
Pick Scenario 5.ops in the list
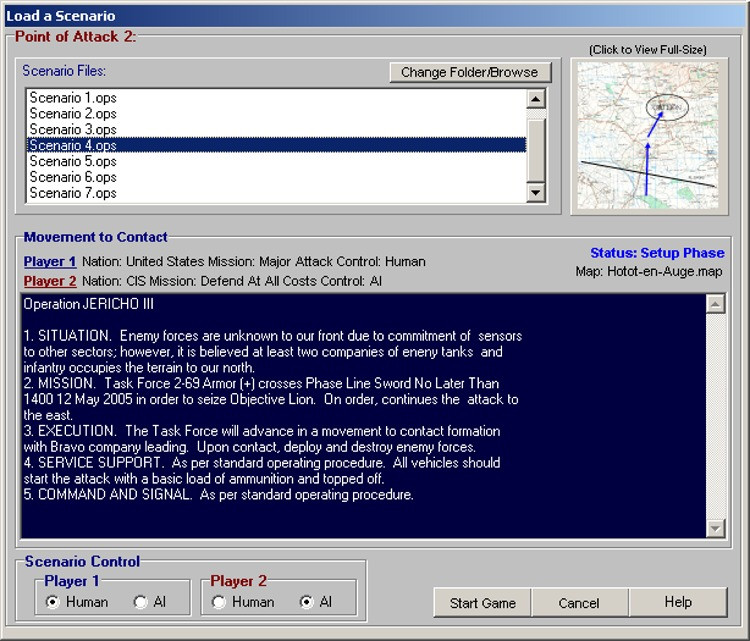[73, 161]
